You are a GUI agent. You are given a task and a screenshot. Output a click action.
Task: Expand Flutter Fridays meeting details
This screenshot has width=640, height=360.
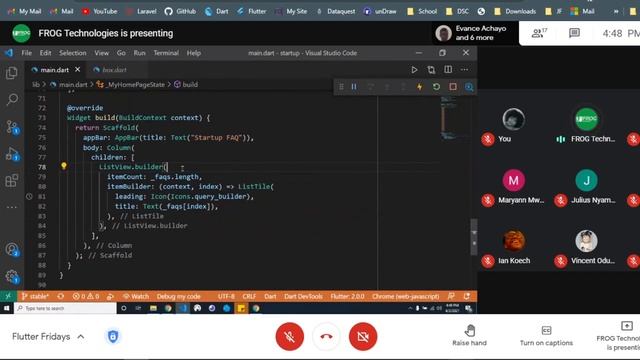(49, 337)
